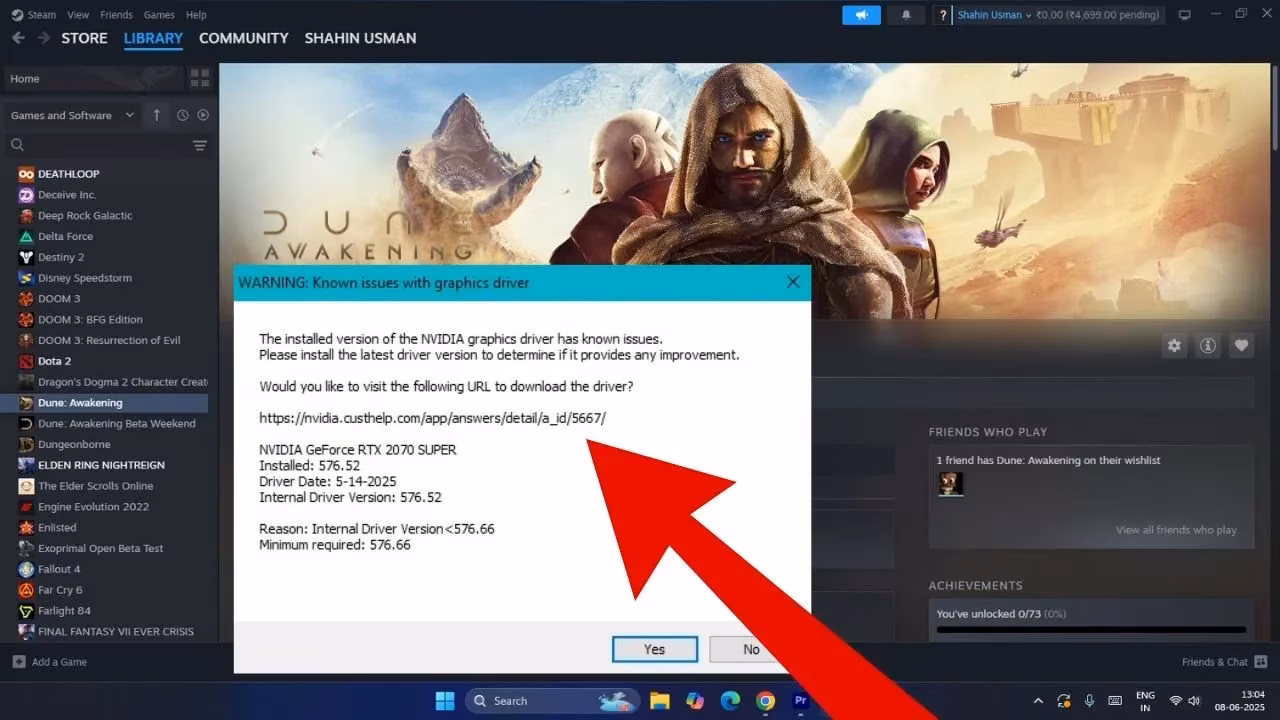Switch to the STORE tab
This screenshot has width=1280, height=720.
pos(84,38)
